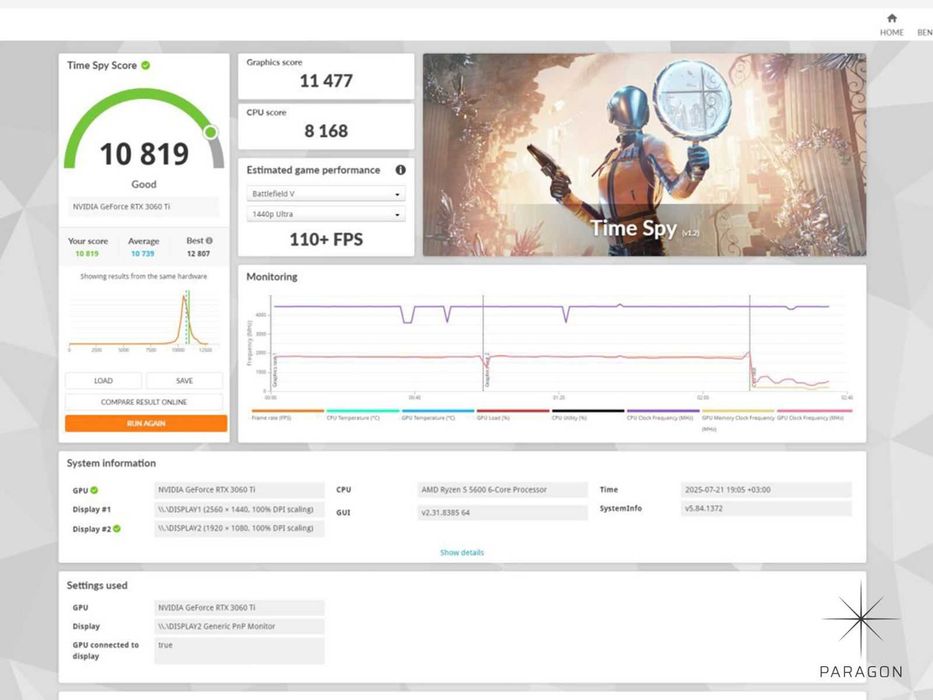This screenshot has height=700, width=933.
Task: Click the Your score value 10 819
Action: pos(87,254)
